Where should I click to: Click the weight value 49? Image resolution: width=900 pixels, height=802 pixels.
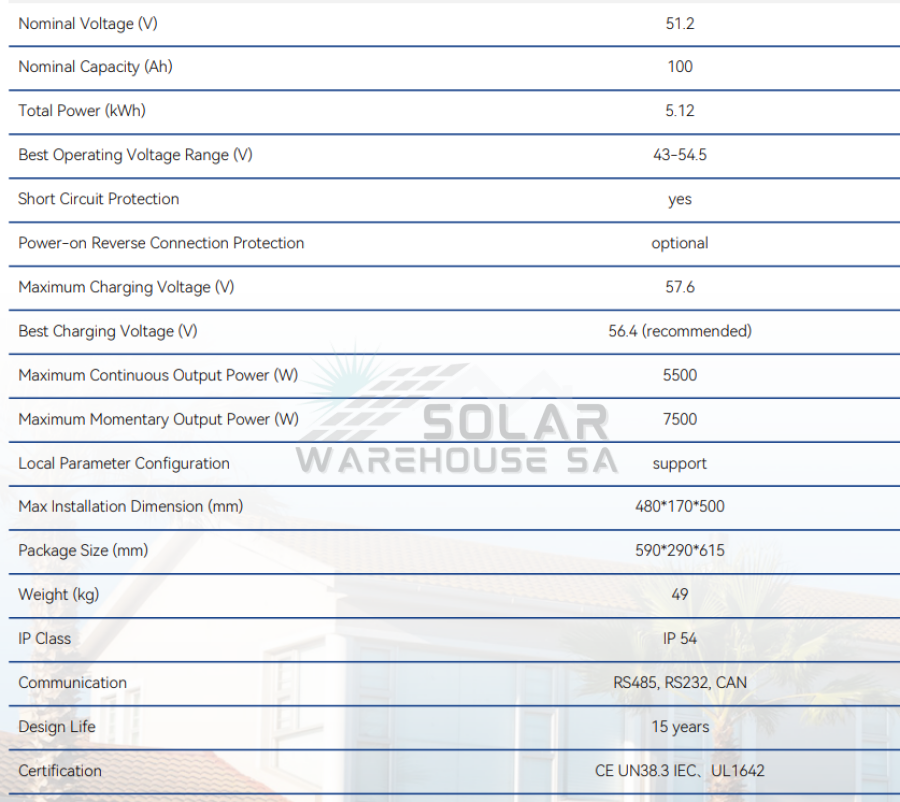coord(680,594)
